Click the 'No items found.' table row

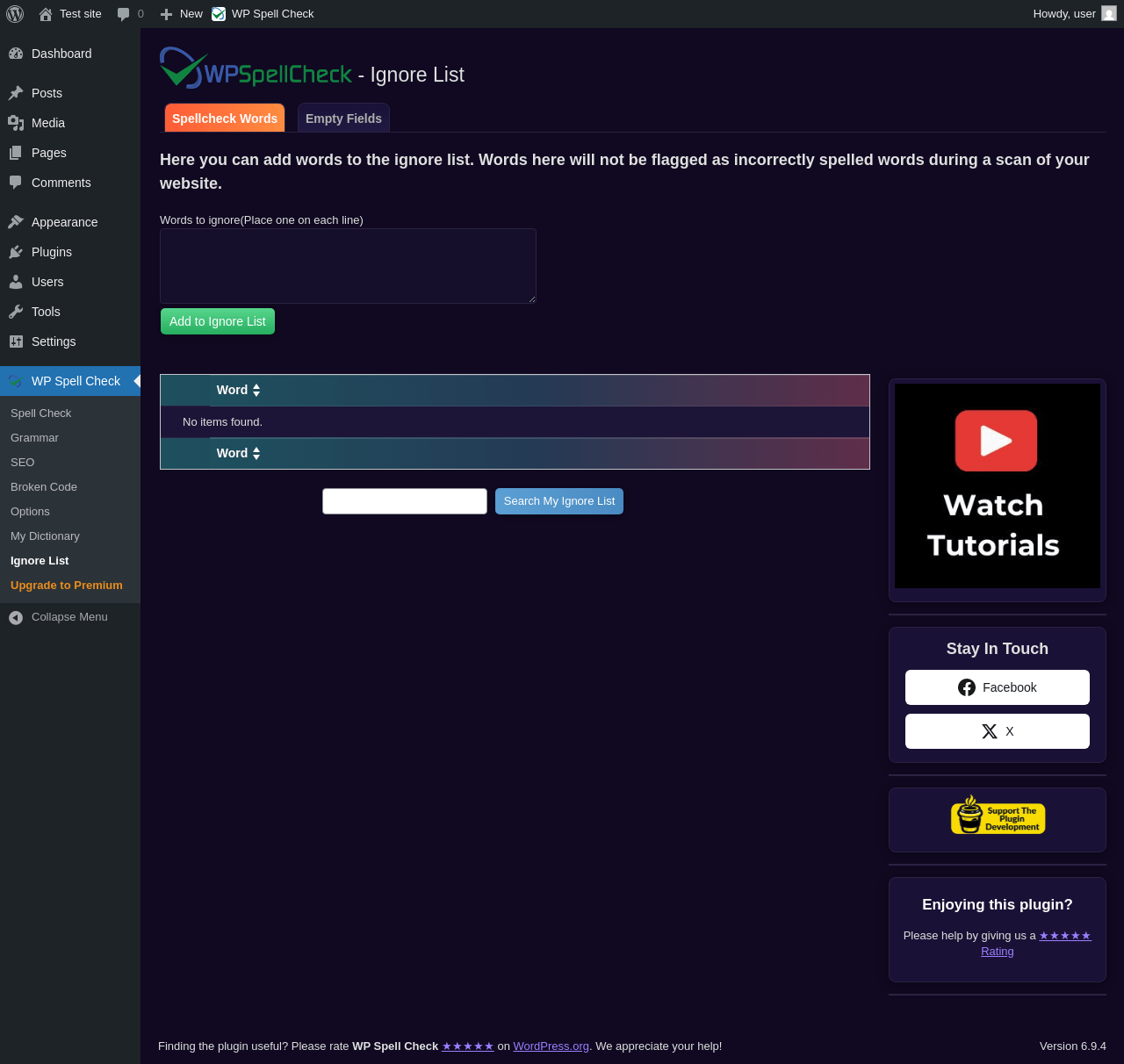pyautogui.click(x=515, y=422)
